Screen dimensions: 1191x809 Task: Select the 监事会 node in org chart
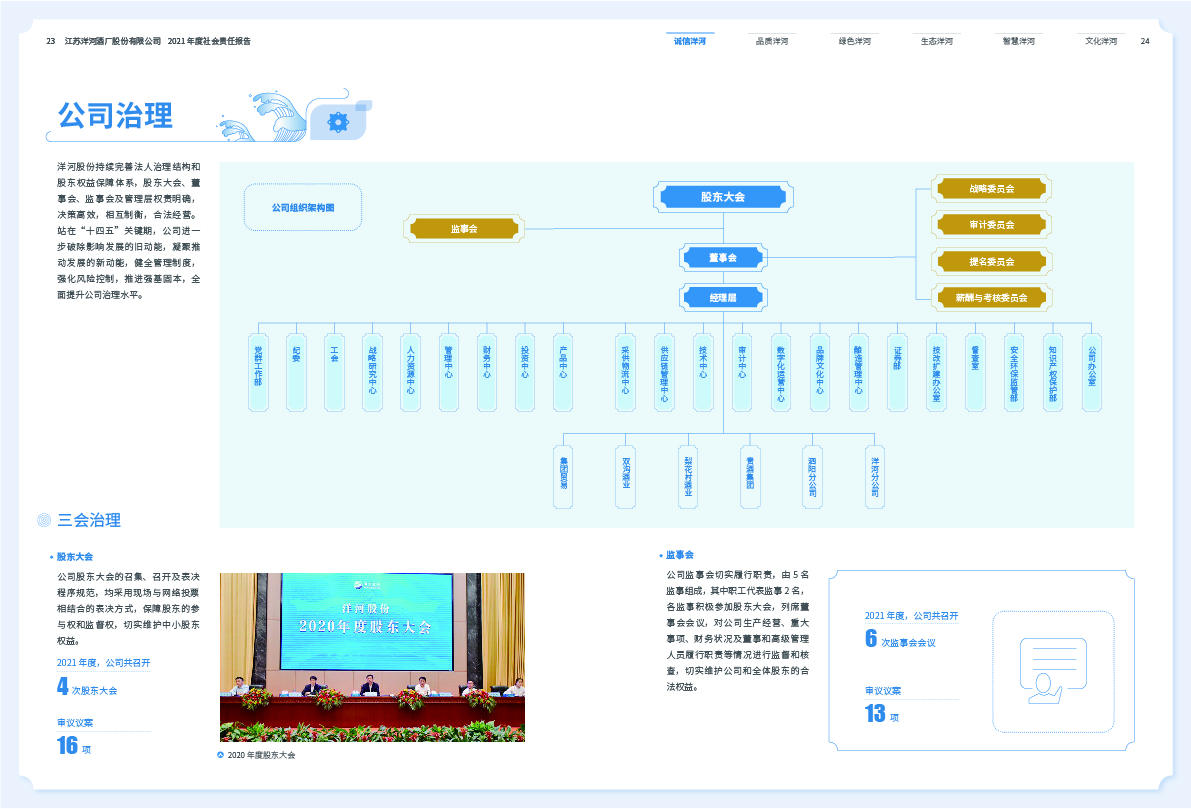464,229
